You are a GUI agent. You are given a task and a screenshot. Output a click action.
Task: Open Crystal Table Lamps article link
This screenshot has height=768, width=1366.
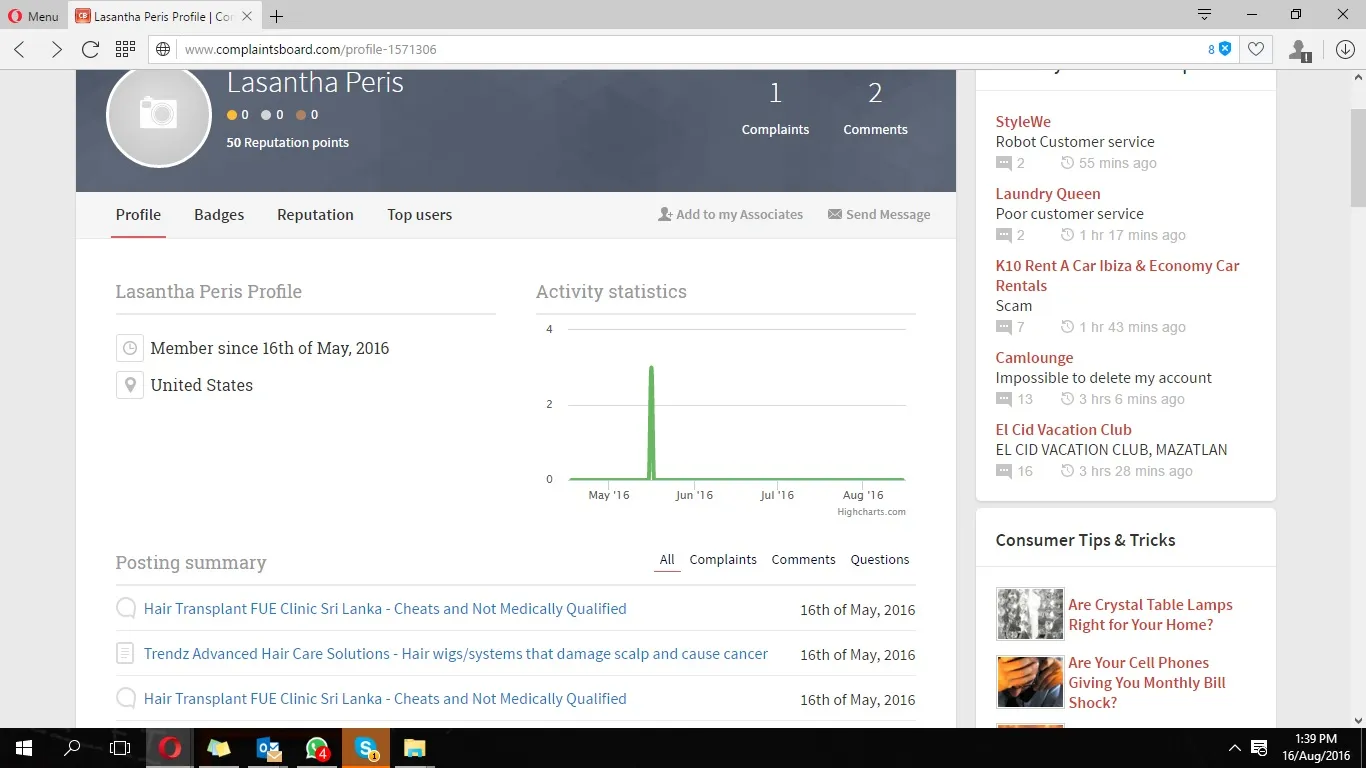[1150, 615]
